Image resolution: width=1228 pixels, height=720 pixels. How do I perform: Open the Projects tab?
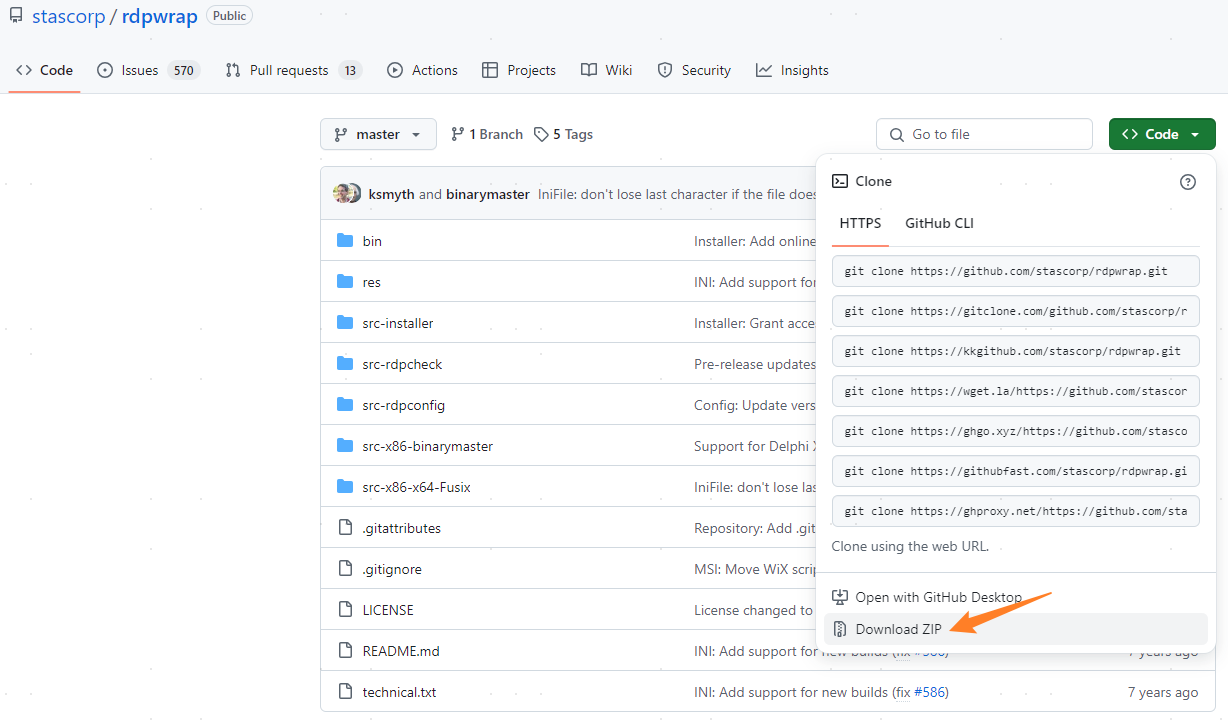pyautogui.click(x=518, y=70)
